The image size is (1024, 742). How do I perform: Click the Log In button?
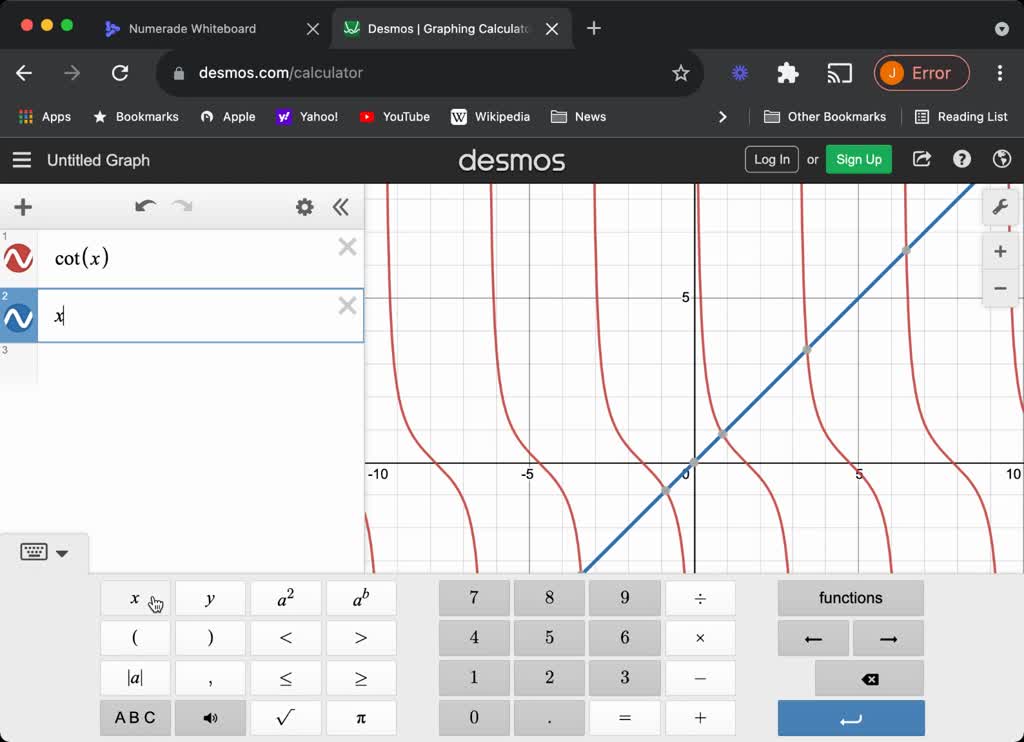pos(771,159)
